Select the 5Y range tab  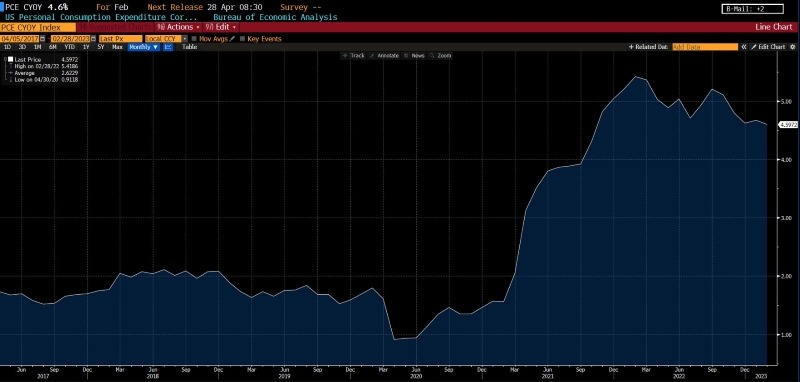click(101, 47)
